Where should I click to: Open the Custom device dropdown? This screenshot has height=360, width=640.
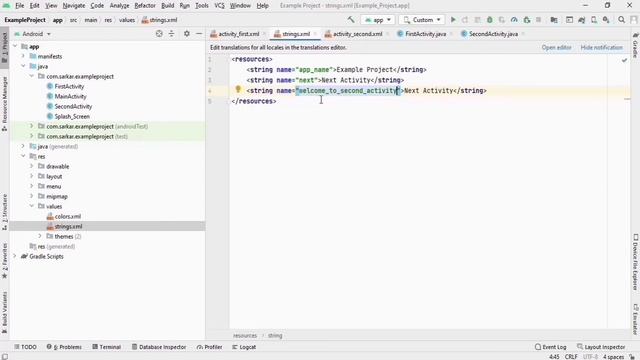tap(422, 20)
